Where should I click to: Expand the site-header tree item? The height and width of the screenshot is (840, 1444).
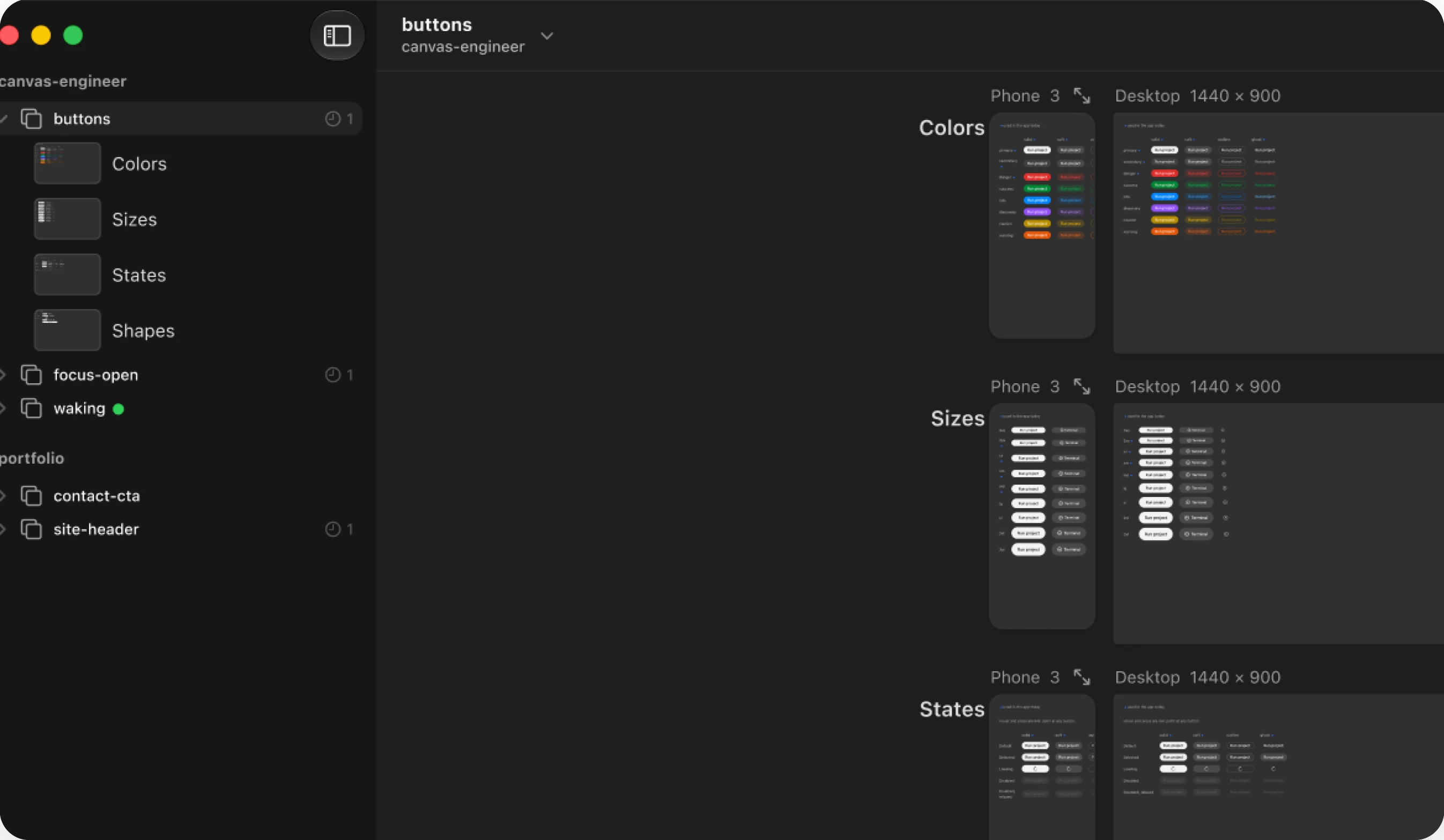point(3,530)
